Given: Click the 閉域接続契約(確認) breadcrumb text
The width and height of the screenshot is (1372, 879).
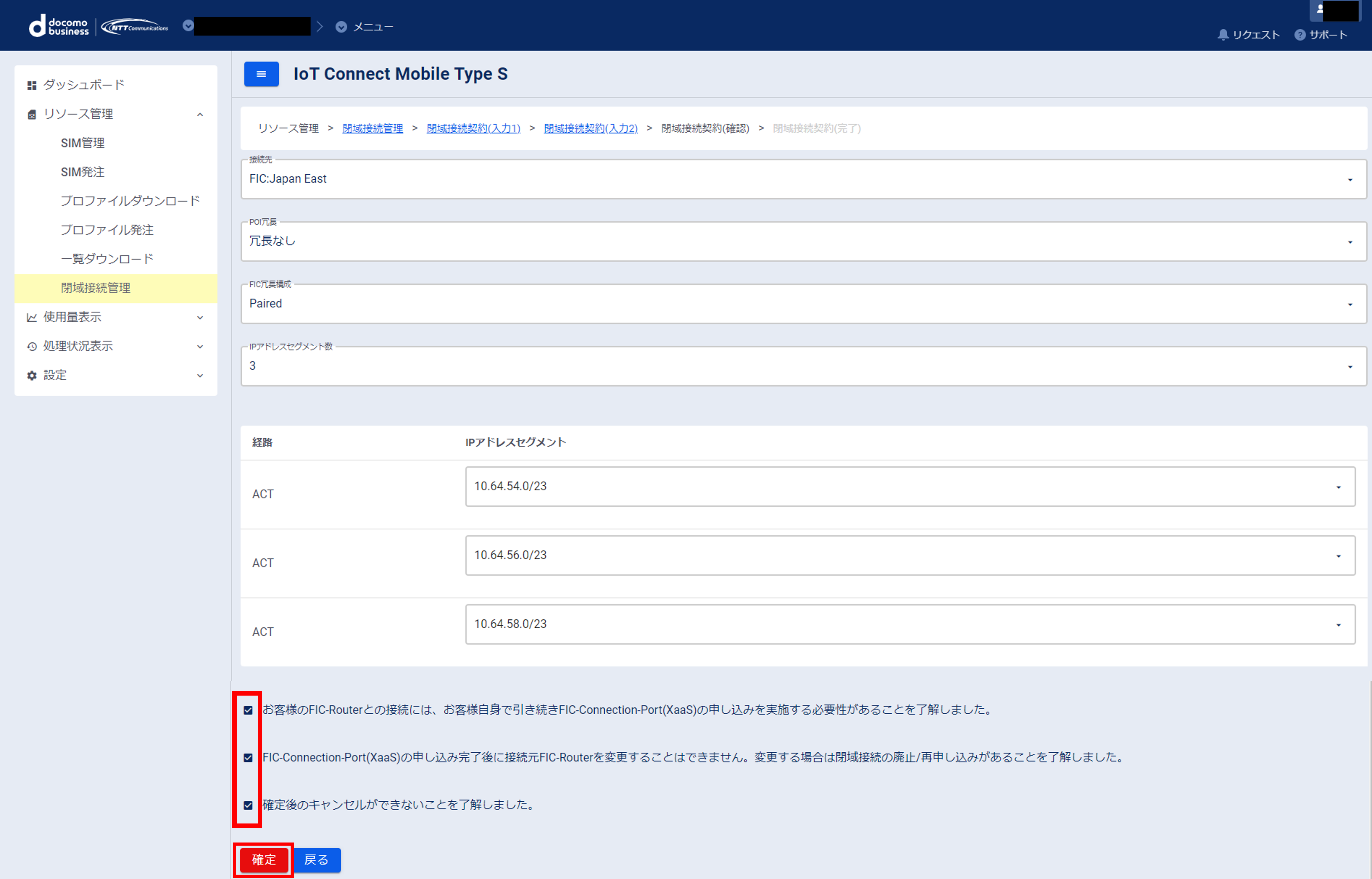Looking at the screenshot, I should 705,129.
